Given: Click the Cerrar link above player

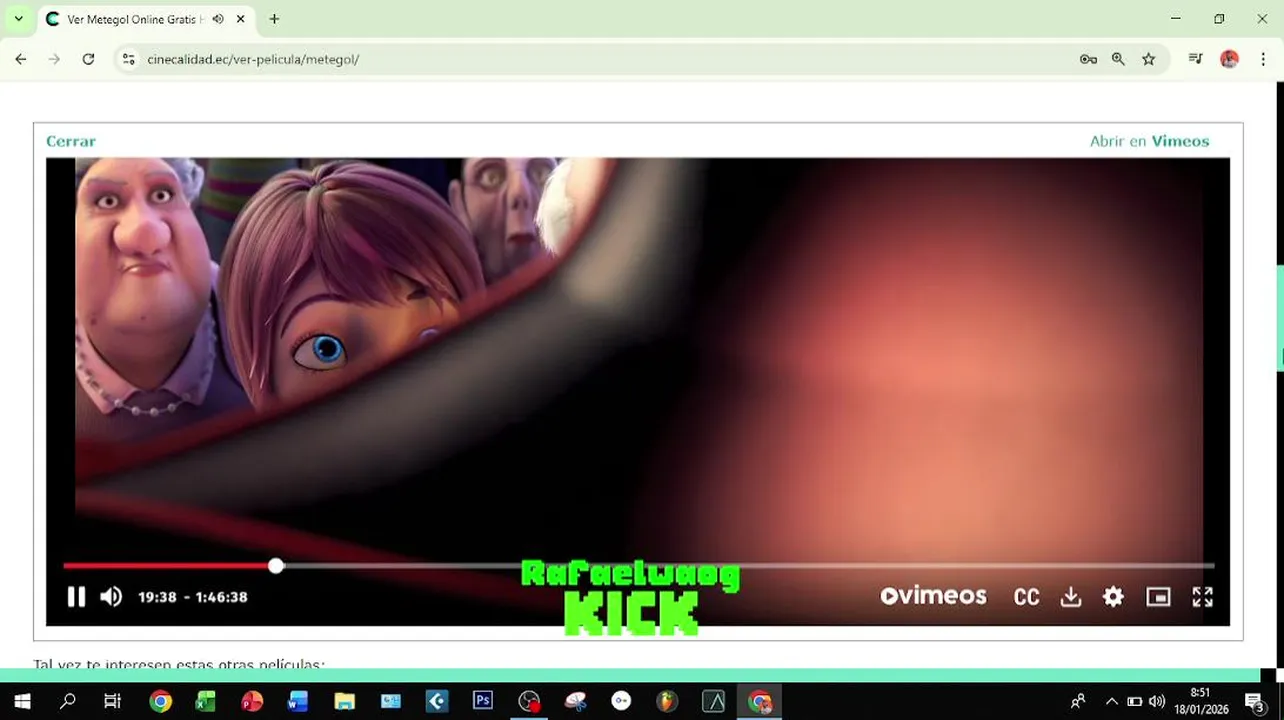Looking at the screenshot, I should (71, 141).
